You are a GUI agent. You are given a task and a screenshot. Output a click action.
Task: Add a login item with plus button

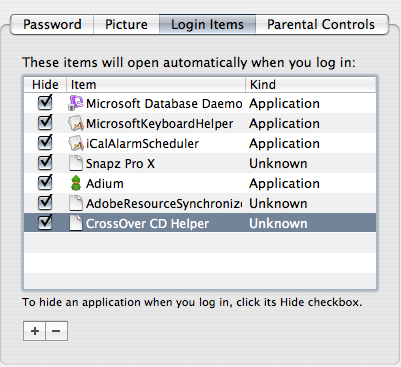34,331
